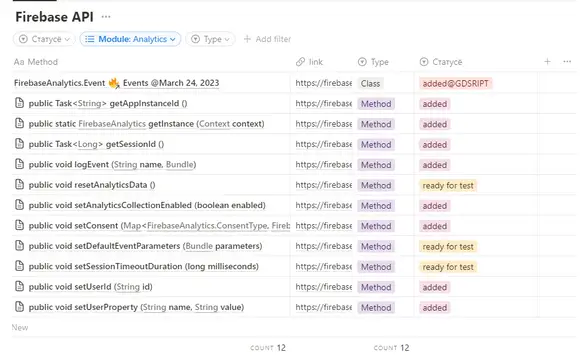Image resolution: width=585 pixels, height=360 pixels.
Task: Follow the firebase link in the setUserProperty row
Action: tap(323, 307)
